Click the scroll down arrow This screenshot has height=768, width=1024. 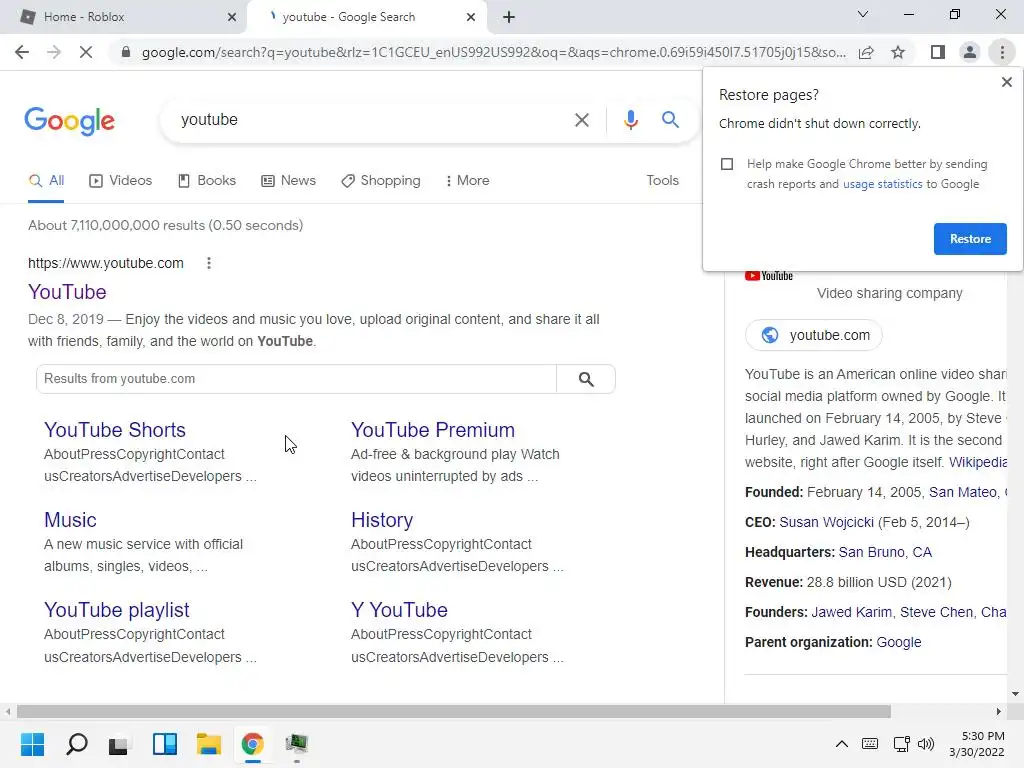tap(1015, 694)
